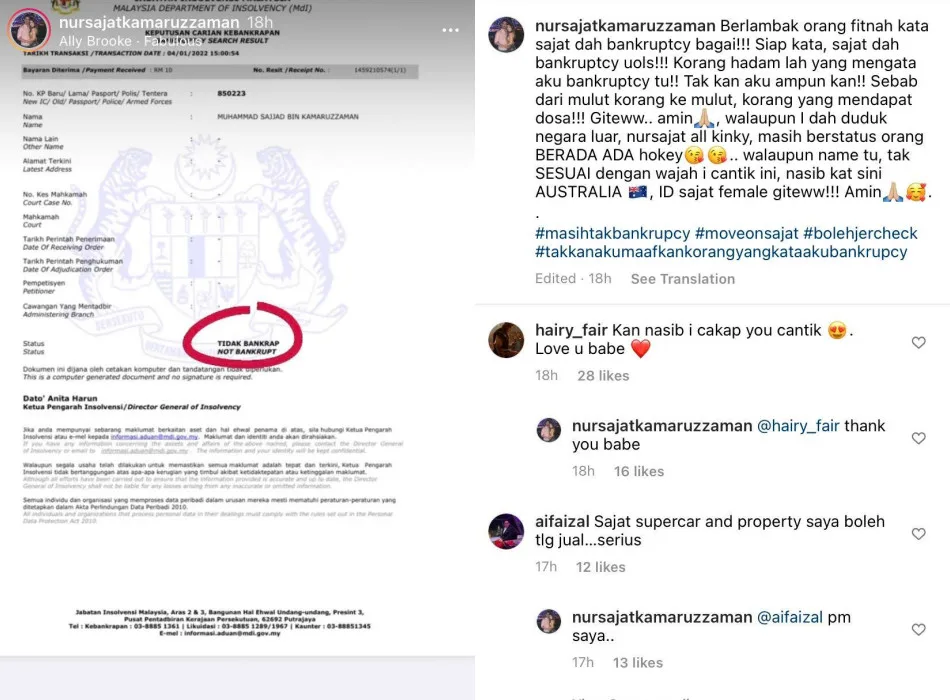Open the @aifaizal mention link

point(789,618)
